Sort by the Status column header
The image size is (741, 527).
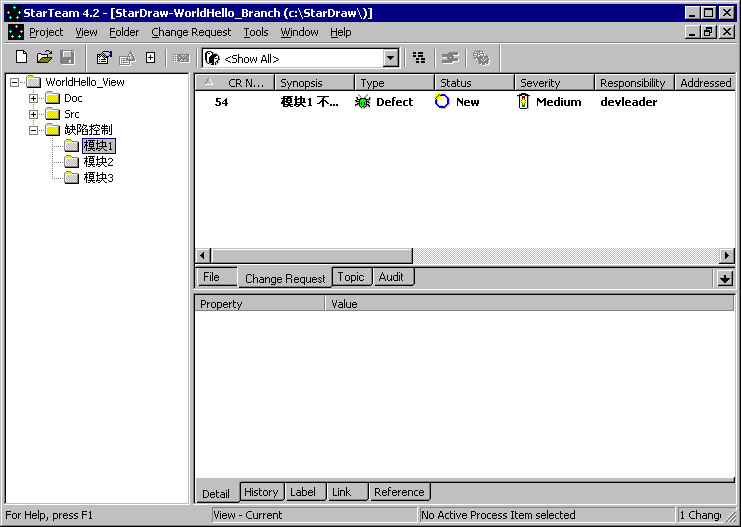pos(474,83)
